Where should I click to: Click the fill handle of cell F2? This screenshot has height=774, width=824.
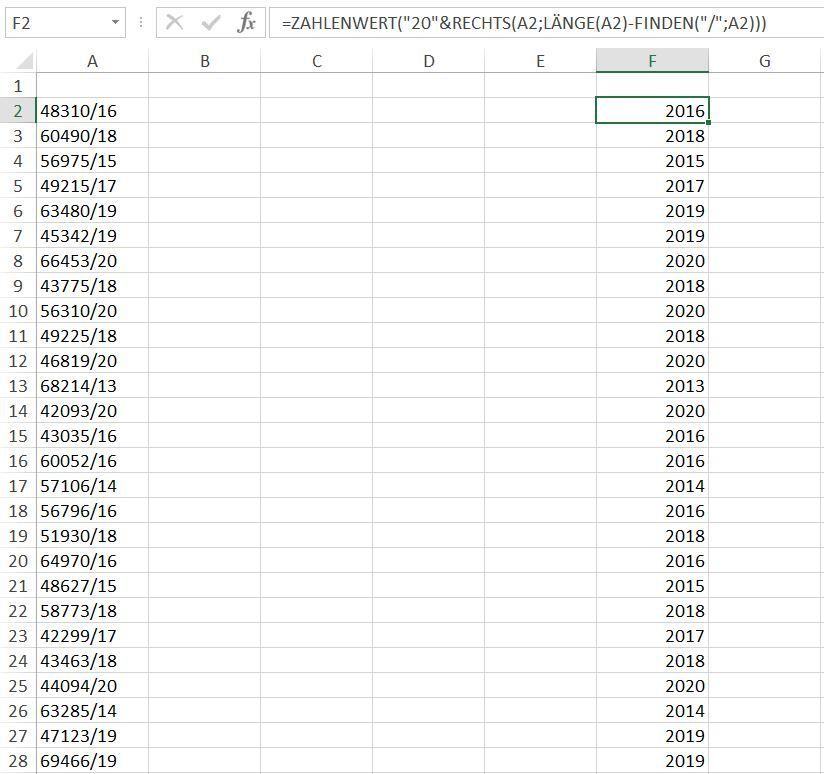point(708,122)
